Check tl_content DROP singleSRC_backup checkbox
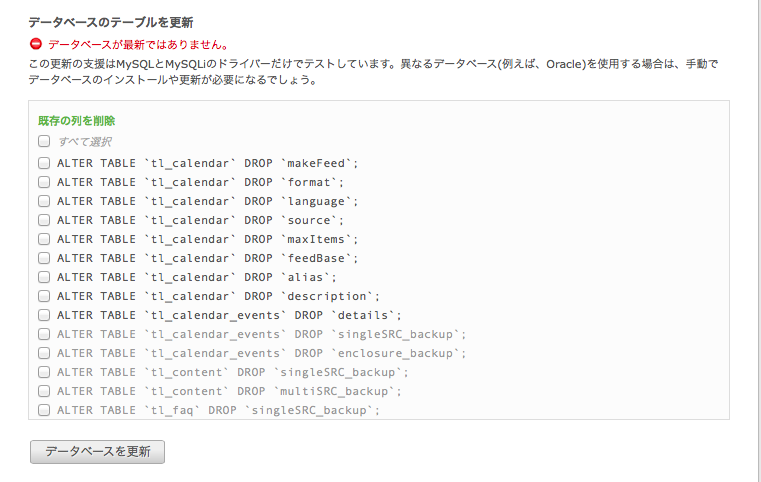The width and height of the screenshot is (761, 482). click(x=44, y=372)
